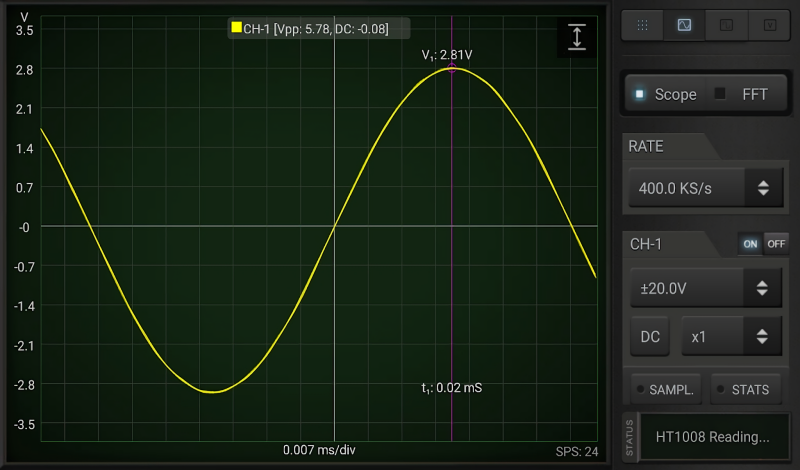The width and height of the screenshot is (800, 470).
Task: Click the yellow CH-1 legend square
Action: point(236,28)
